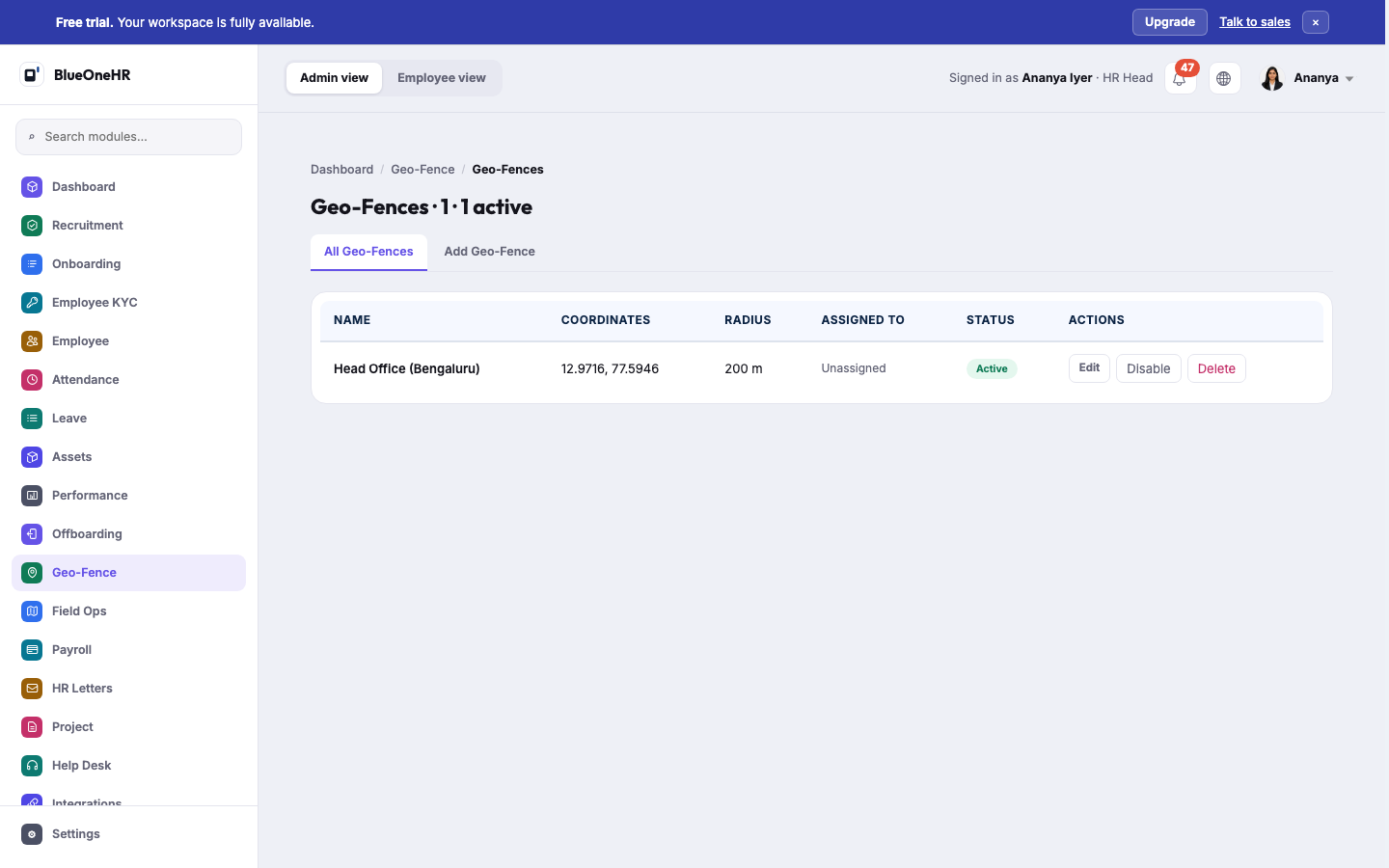
Task: Go to Dashboard breadcrumb link
Action: 341,170
